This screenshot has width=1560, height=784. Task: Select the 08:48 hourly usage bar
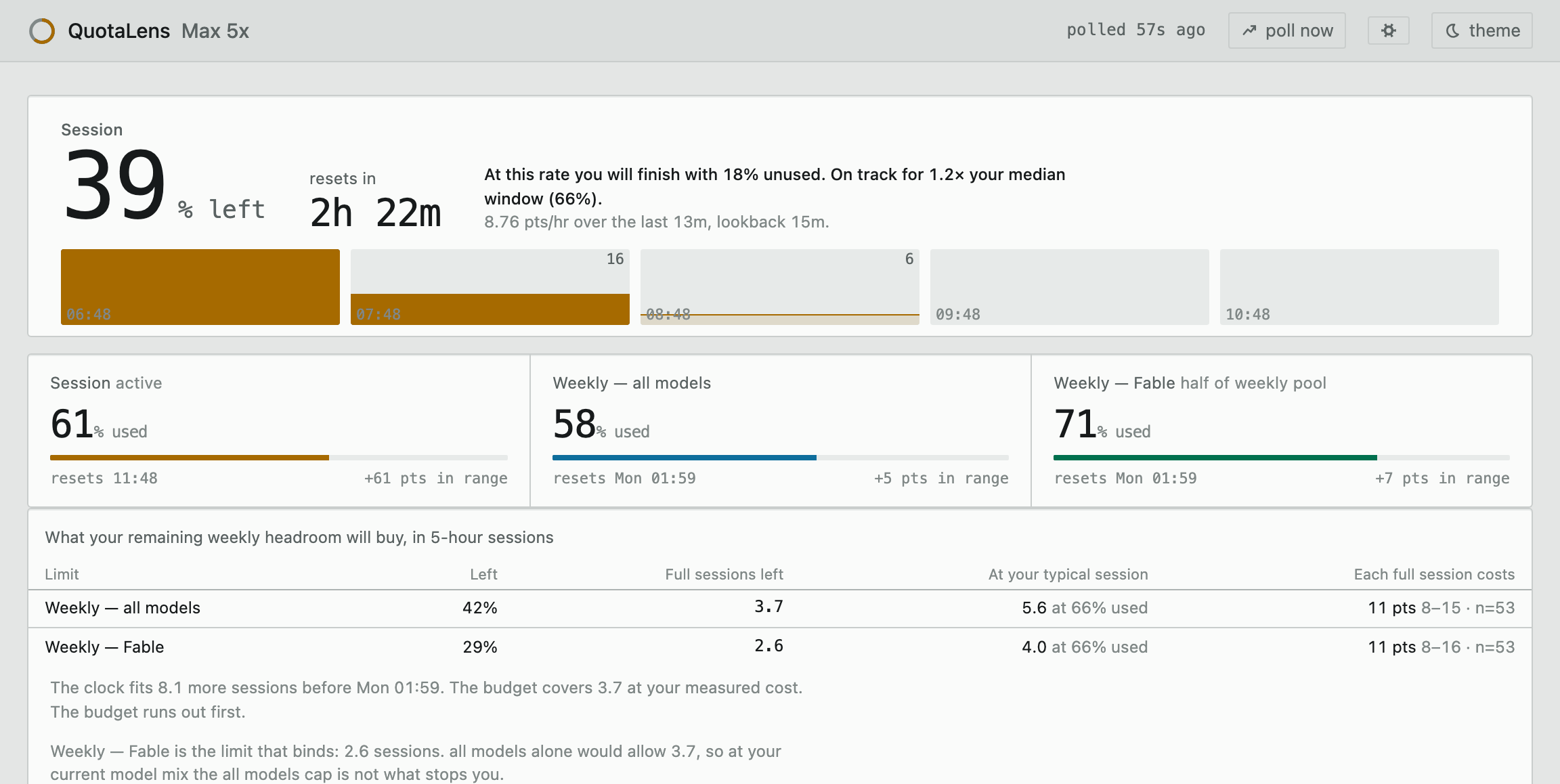[780, 287]
